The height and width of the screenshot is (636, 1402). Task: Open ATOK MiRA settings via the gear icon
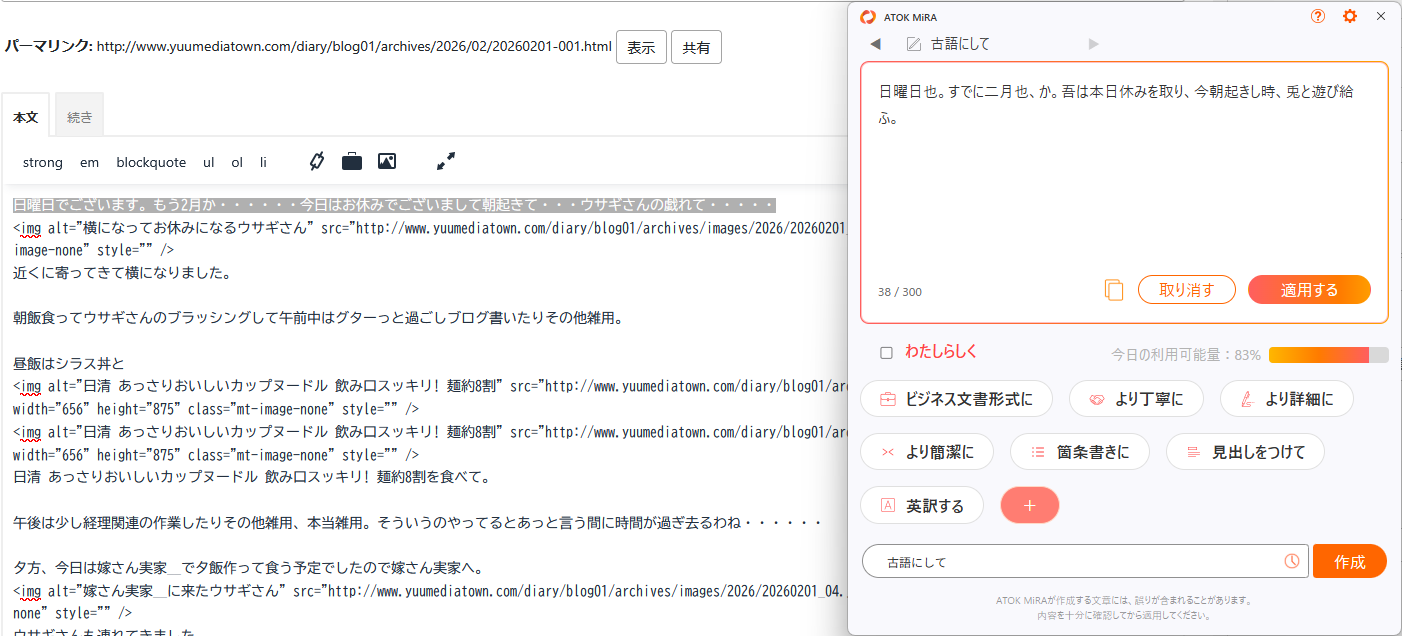(1348, 16)
